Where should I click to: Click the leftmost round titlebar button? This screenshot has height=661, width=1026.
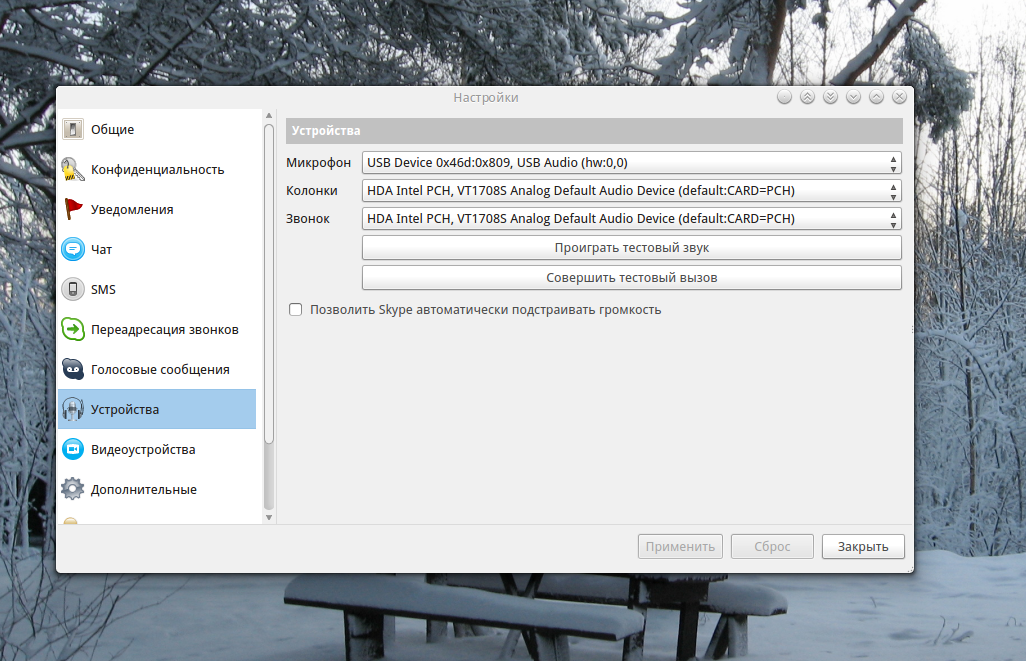pos(785,97)
